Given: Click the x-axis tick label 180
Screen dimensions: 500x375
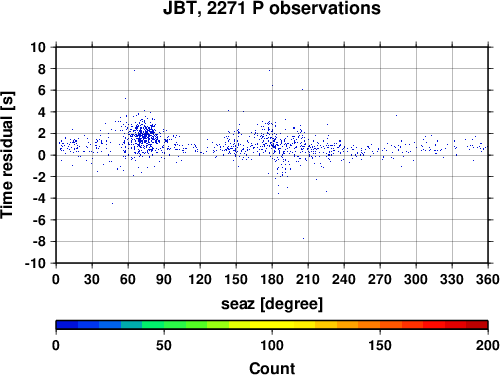Looking at the screenshot, I should click(x=272, y=279).
